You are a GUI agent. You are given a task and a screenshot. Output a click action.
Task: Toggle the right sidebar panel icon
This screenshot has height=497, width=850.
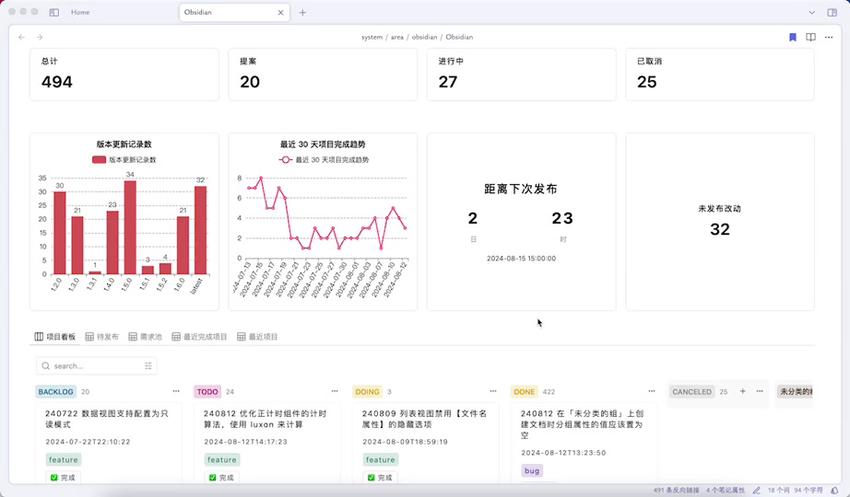pyautogui.click(x=832, y=12)
